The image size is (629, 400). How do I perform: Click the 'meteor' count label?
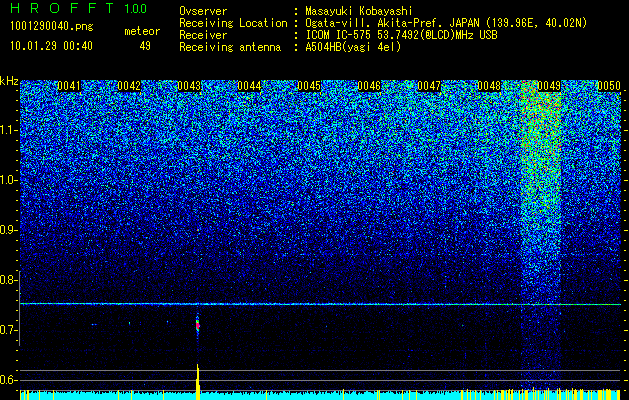coord(142,31)
